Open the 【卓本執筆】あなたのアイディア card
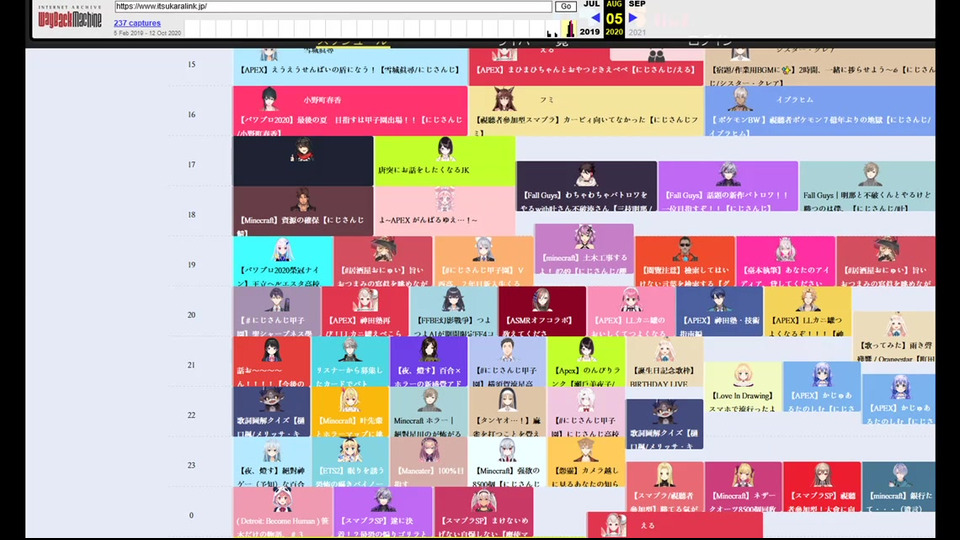 [786, 261]
